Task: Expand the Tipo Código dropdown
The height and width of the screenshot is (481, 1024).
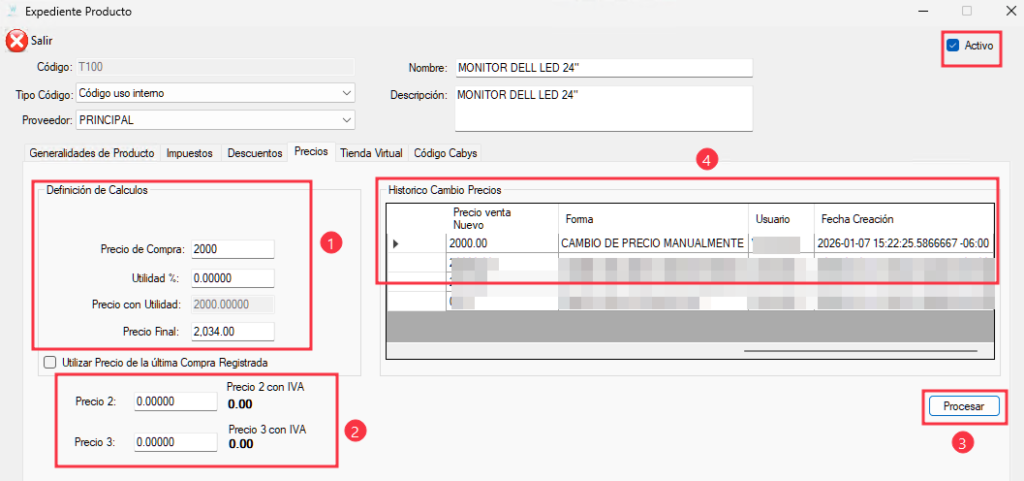Action: [346, 93]
